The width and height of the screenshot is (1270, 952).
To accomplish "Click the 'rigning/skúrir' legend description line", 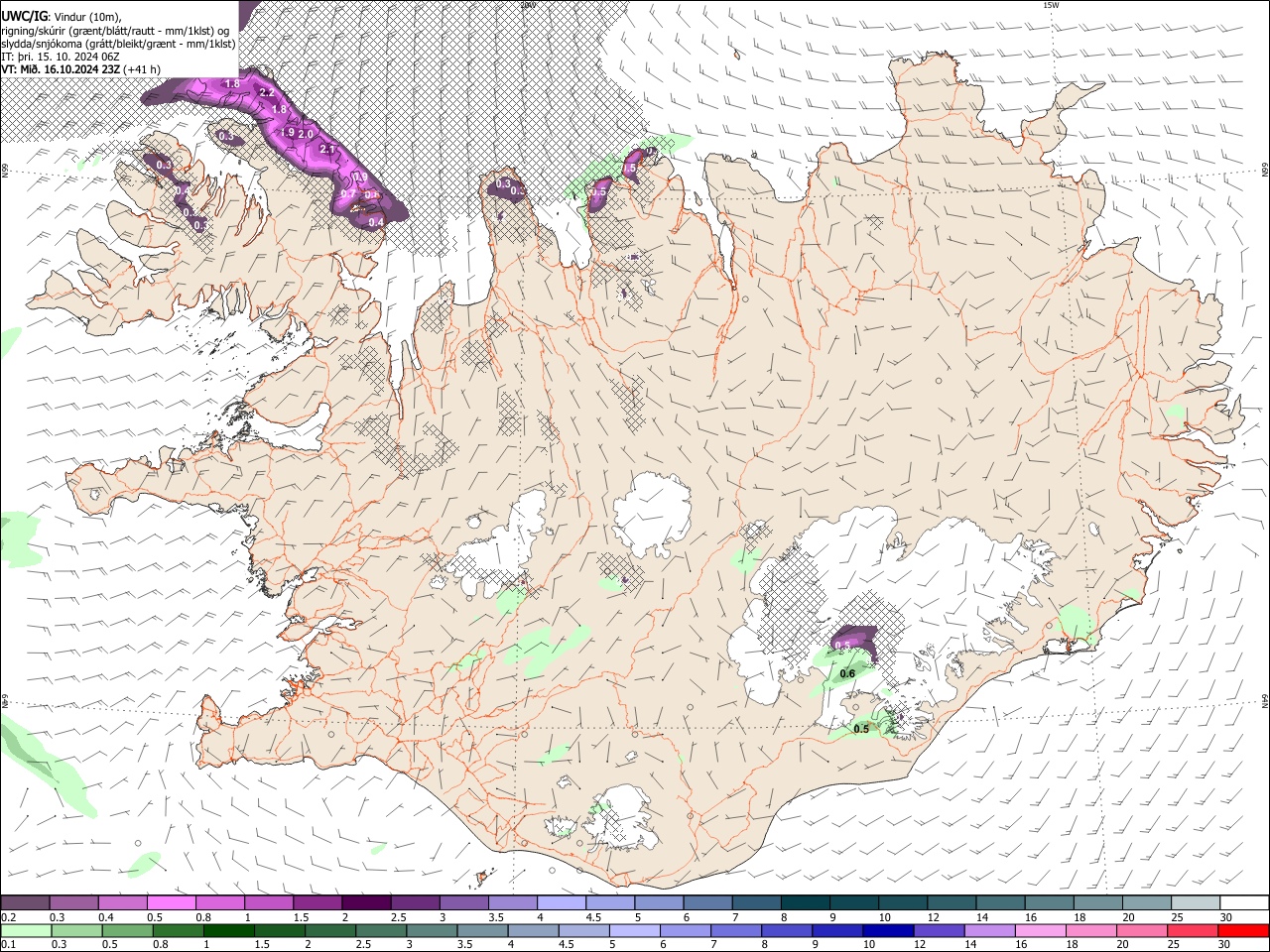I will click(x=115, y=32).
